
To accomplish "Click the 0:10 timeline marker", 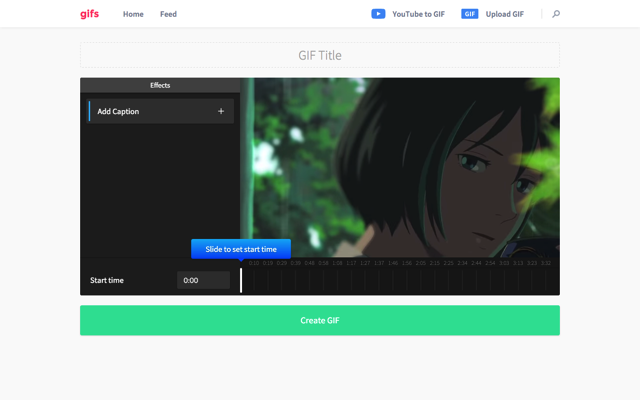I will [x=254, y=263].
